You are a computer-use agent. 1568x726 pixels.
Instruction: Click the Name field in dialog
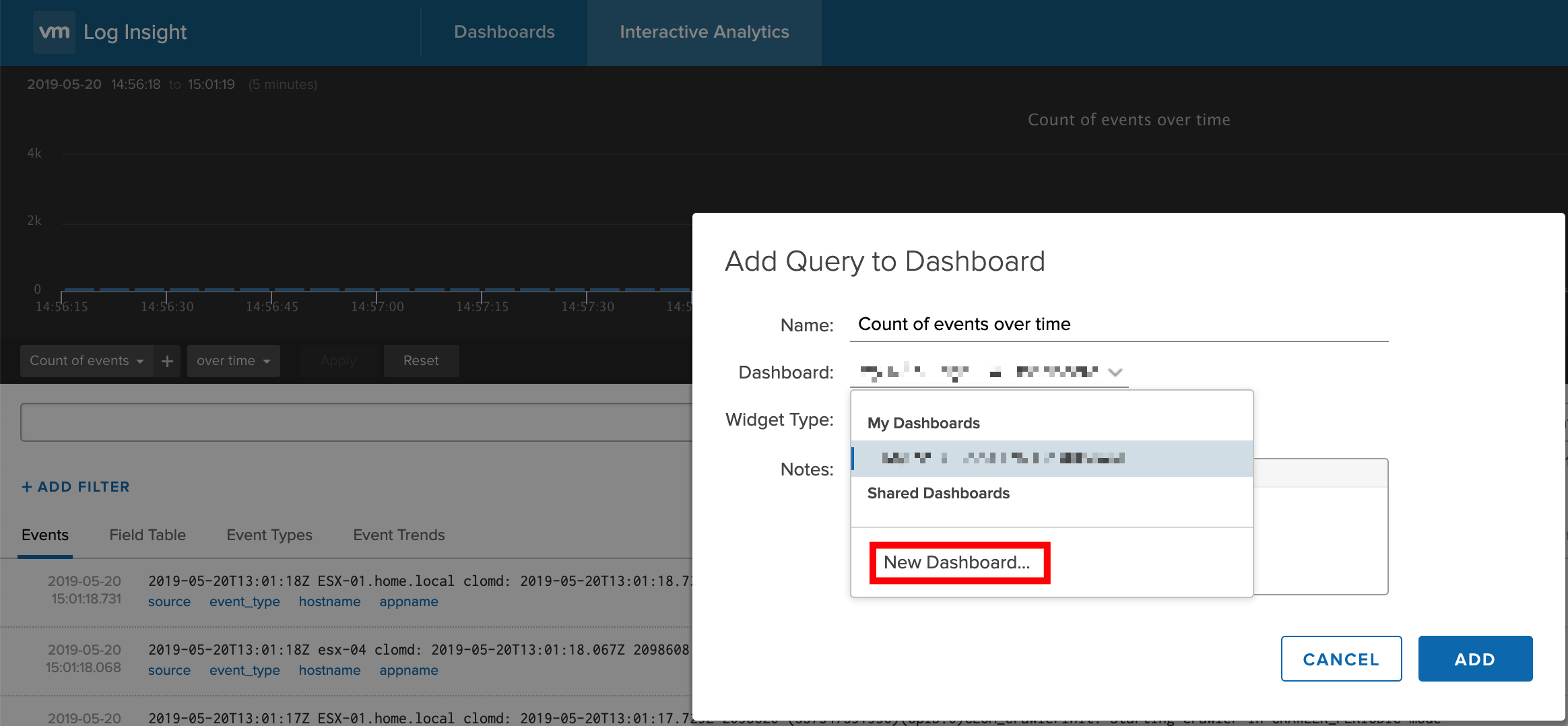(x=1118, y=325)
